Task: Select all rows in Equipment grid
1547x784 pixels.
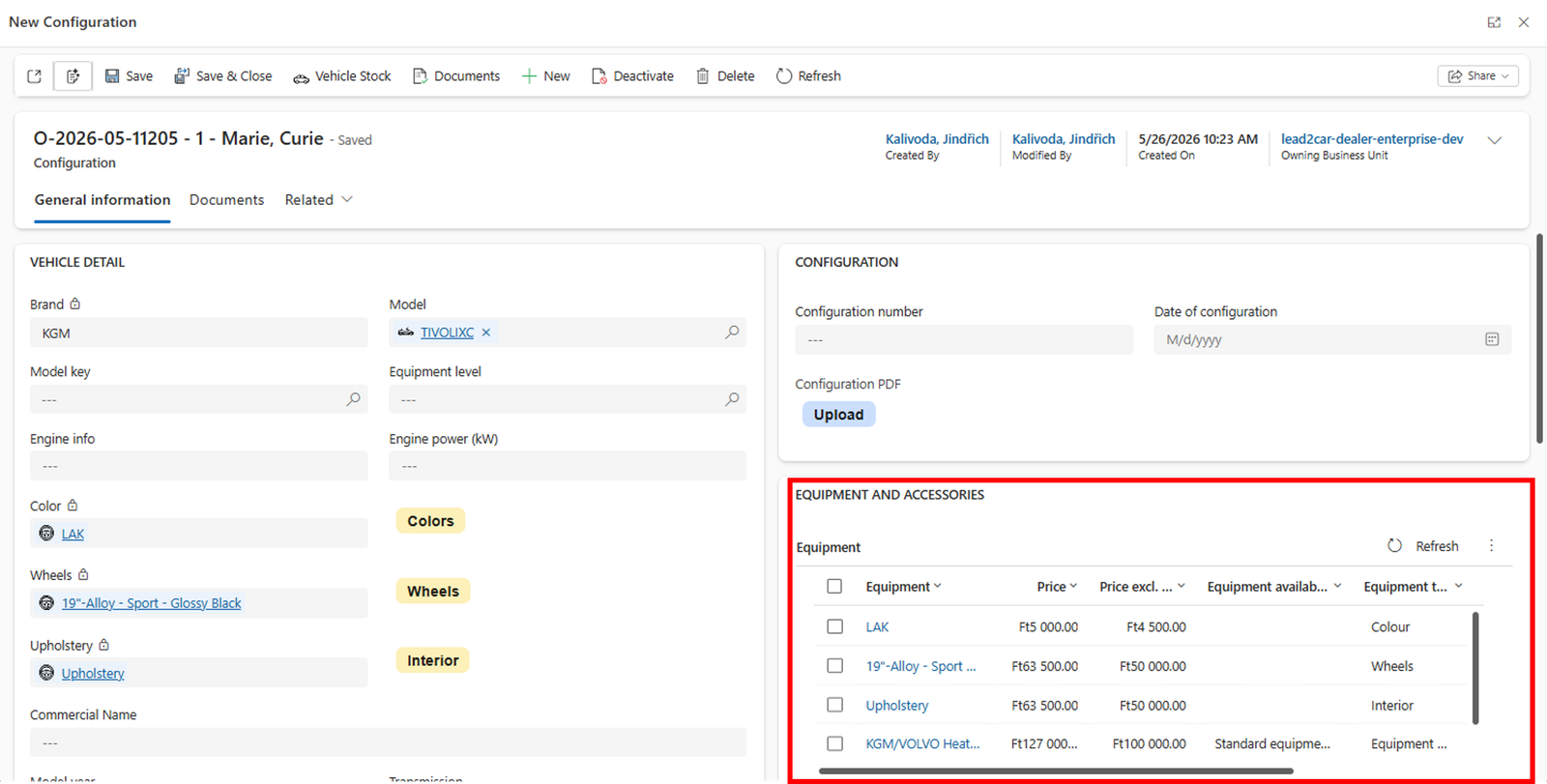Action: [834, 586]
